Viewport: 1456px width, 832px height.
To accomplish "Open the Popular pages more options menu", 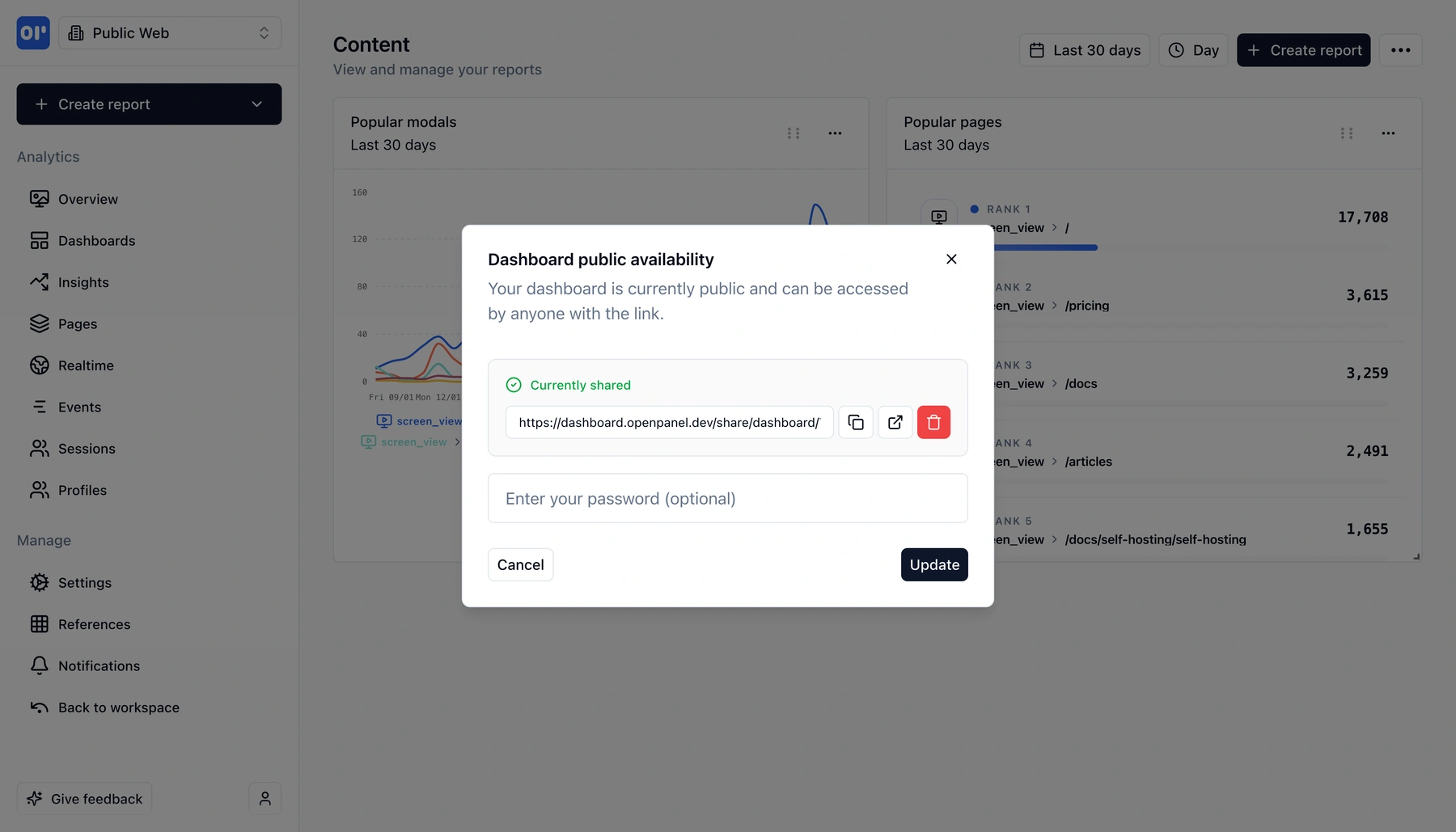I will [x=1388, y=133].
